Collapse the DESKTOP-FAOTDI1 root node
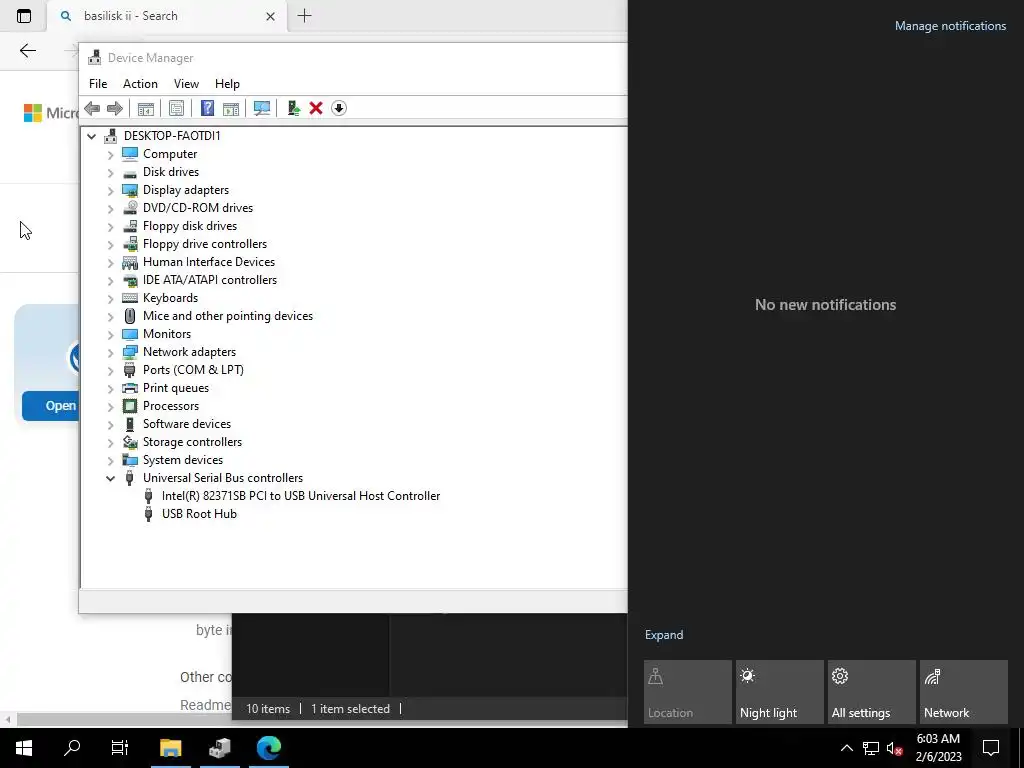 pos(91,136)
